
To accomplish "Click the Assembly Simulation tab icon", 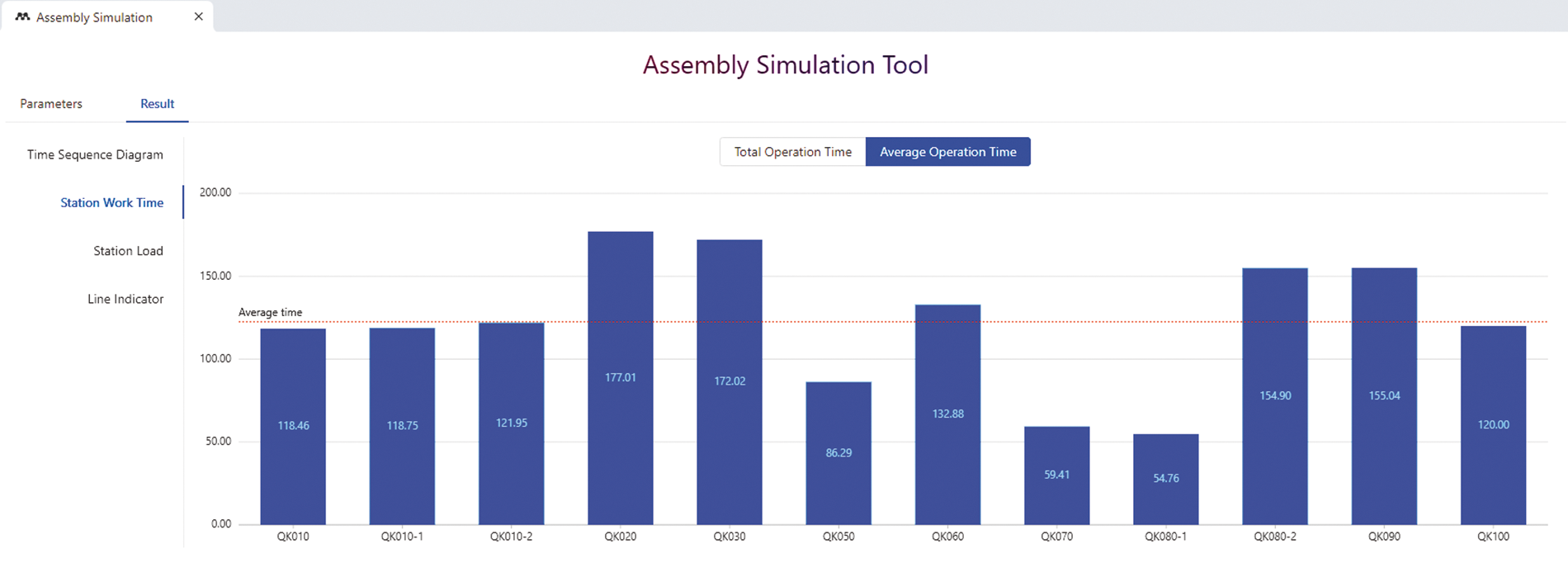I will click(22, 17).
